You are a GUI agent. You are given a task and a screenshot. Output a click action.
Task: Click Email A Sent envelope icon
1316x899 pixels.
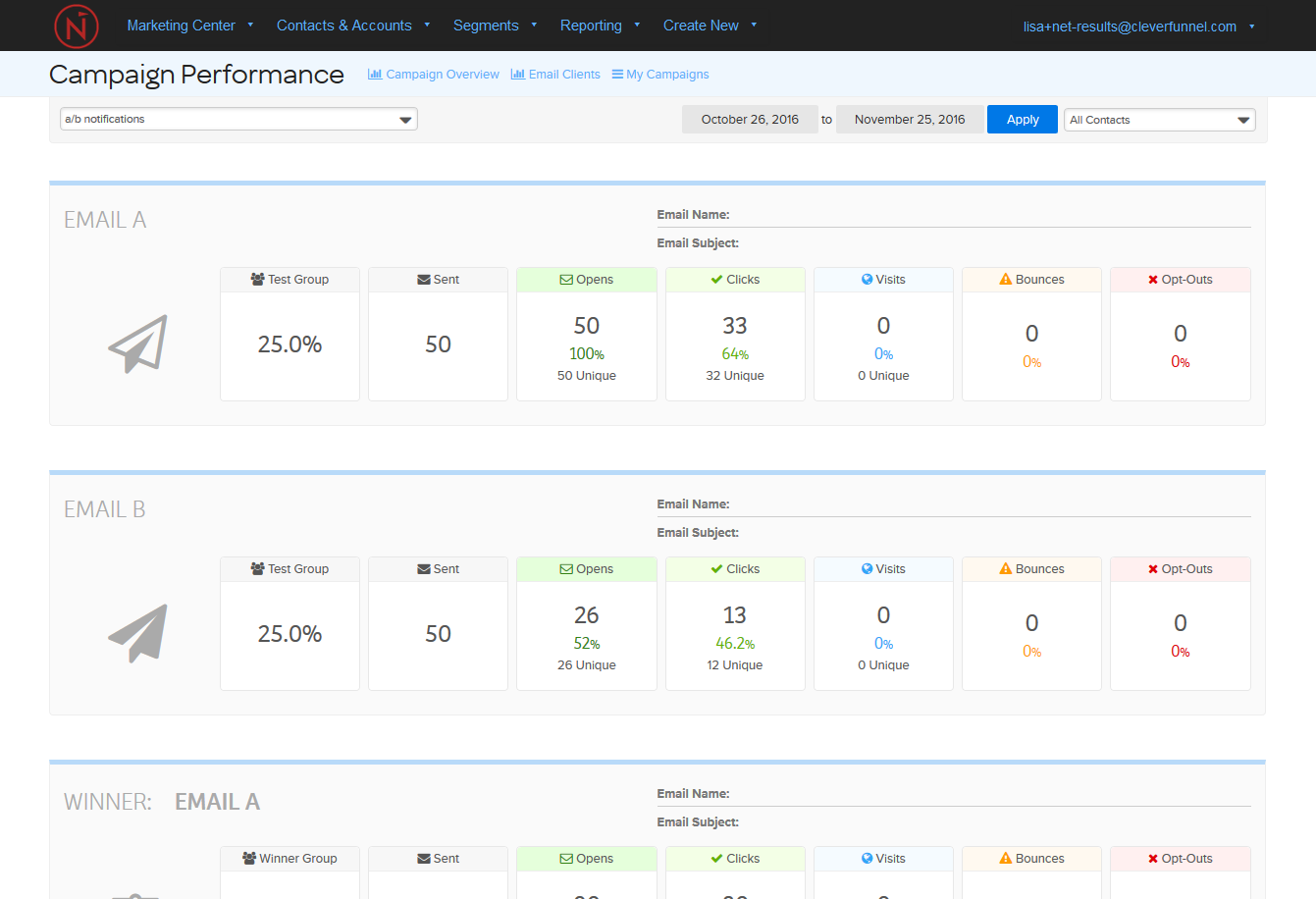[424, 280]
